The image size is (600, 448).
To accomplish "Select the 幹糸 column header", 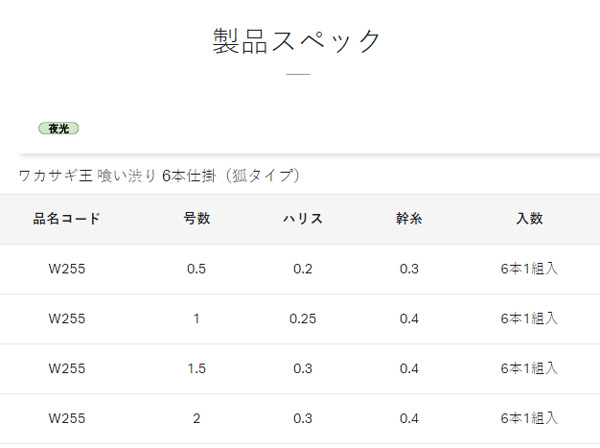I will point(409,219).
